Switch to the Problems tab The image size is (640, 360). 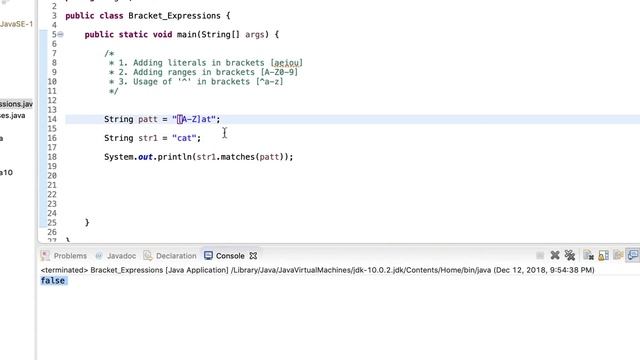[x=70, y=256]
